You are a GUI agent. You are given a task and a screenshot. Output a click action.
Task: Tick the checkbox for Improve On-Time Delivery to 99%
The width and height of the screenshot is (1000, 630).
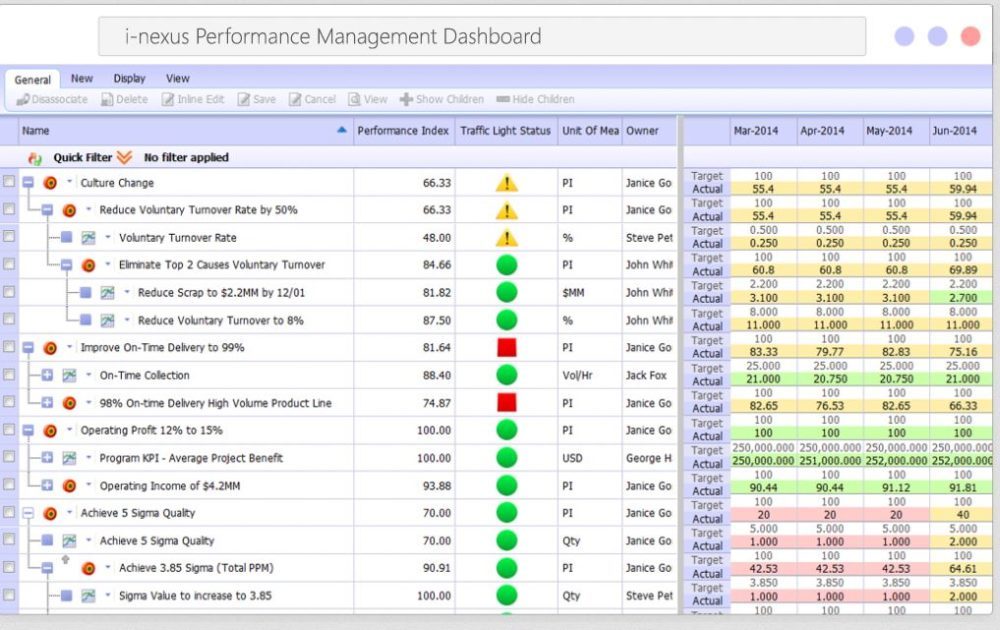click(9, 347)
